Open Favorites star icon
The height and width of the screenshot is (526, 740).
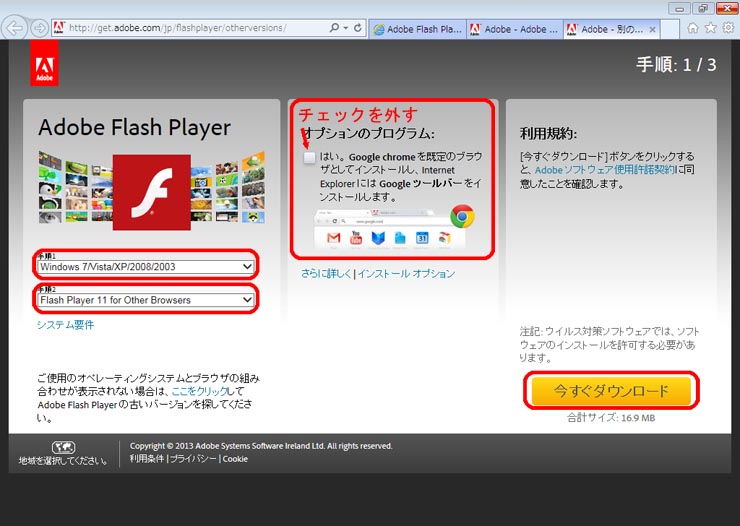710,28
